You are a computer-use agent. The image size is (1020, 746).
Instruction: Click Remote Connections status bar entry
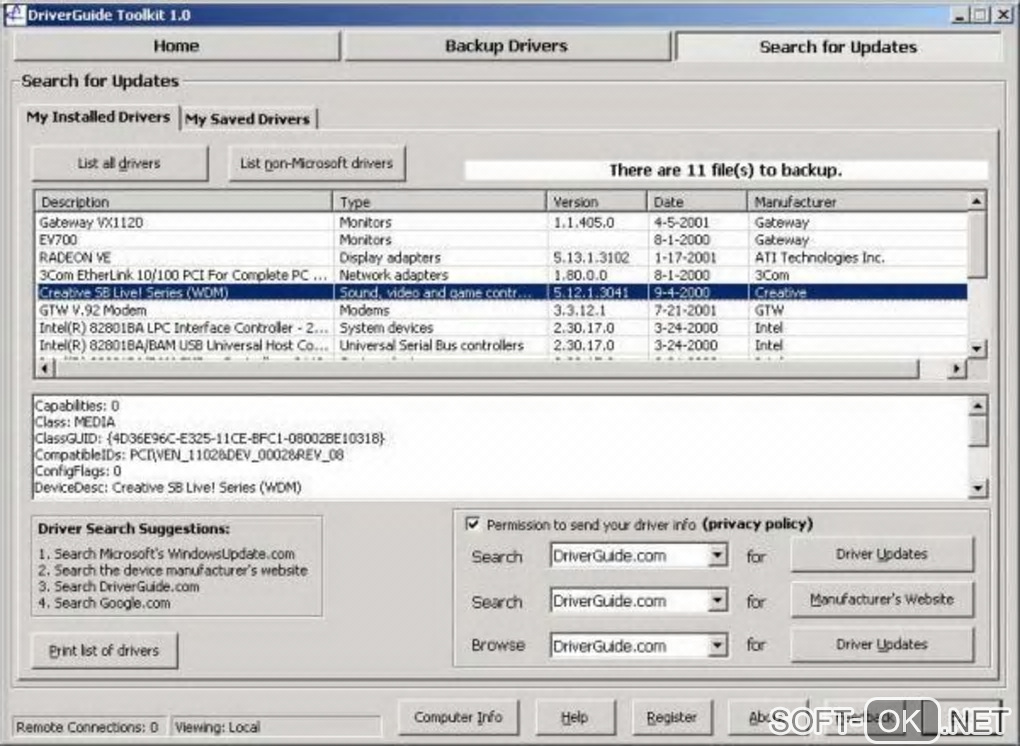coord(88,727)
